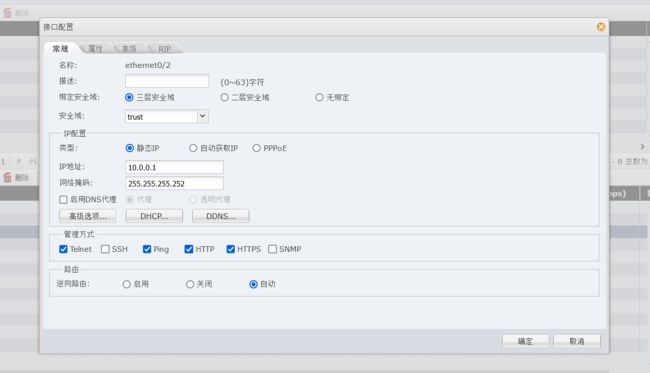Enable the 启用DNS代理 checkbox
Viewport: 650px width, 373px height.
[x=63, y=199]
